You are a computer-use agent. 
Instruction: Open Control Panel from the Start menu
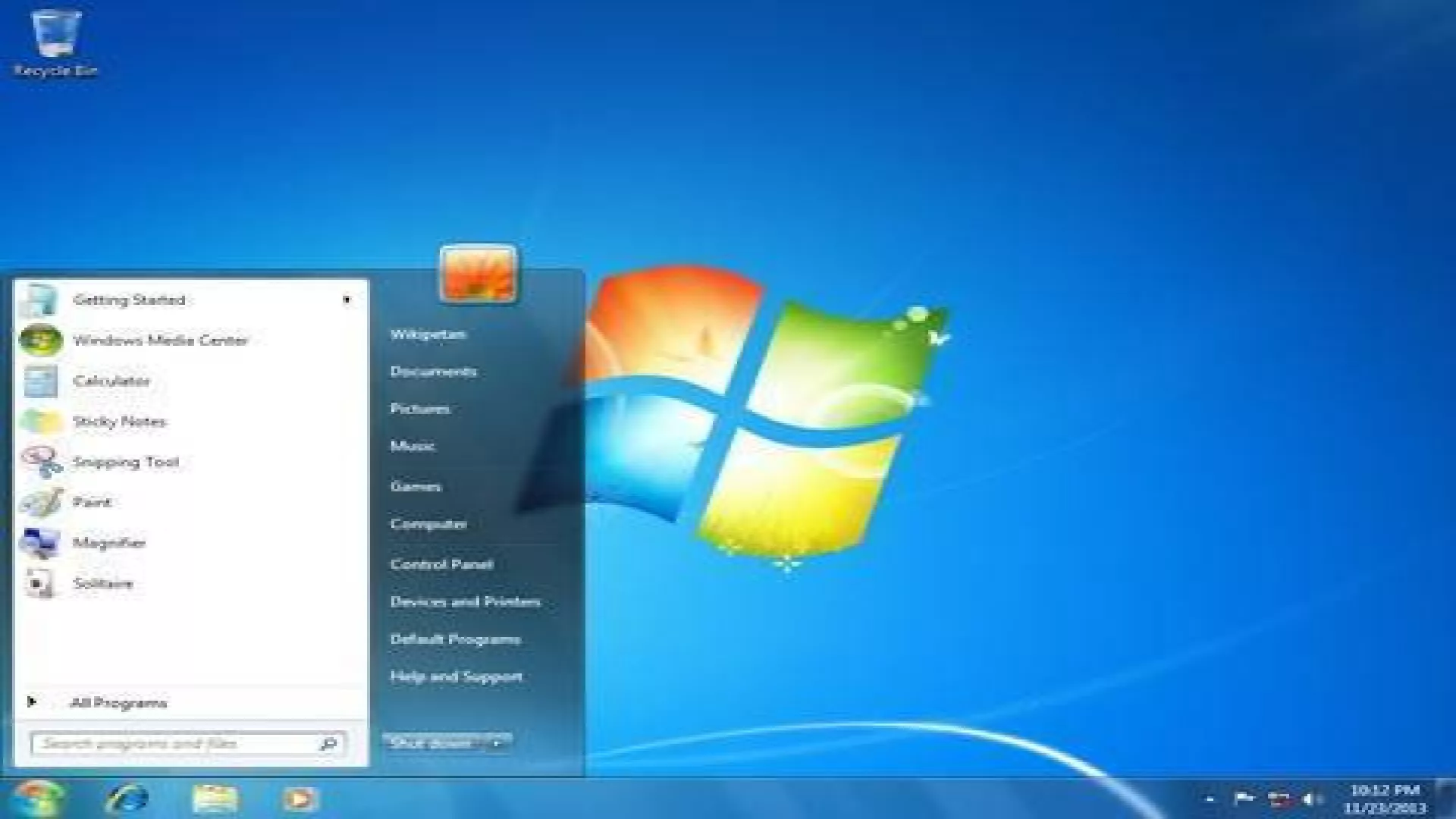(x=441, y=563)
